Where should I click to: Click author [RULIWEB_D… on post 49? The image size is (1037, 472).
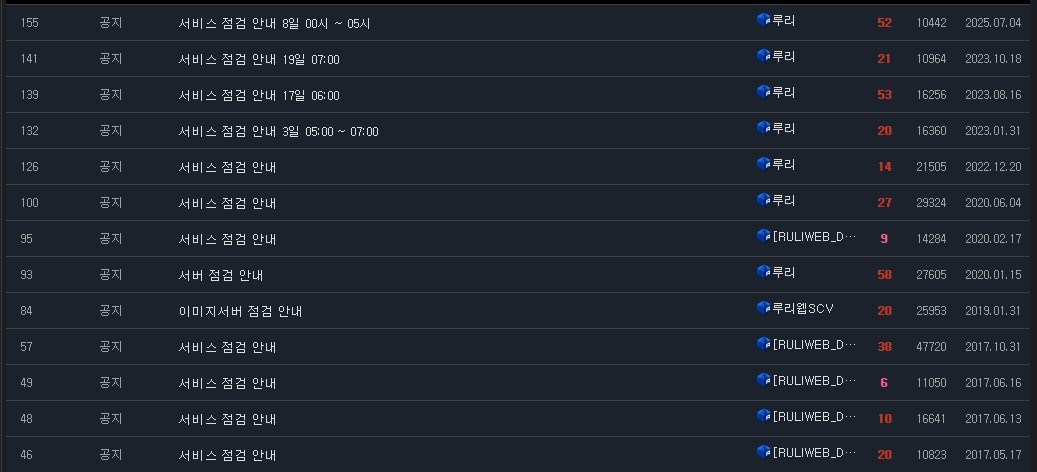coord(814,380)
